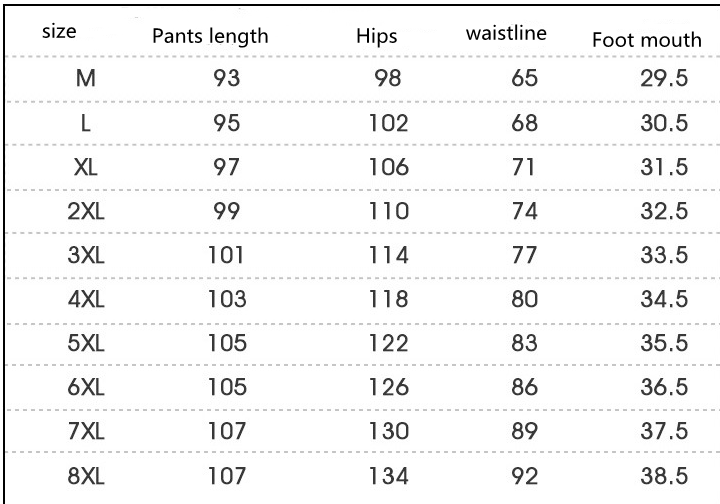Click the "Foot mouth" column header
720x504 pixels.
point(646,42)
